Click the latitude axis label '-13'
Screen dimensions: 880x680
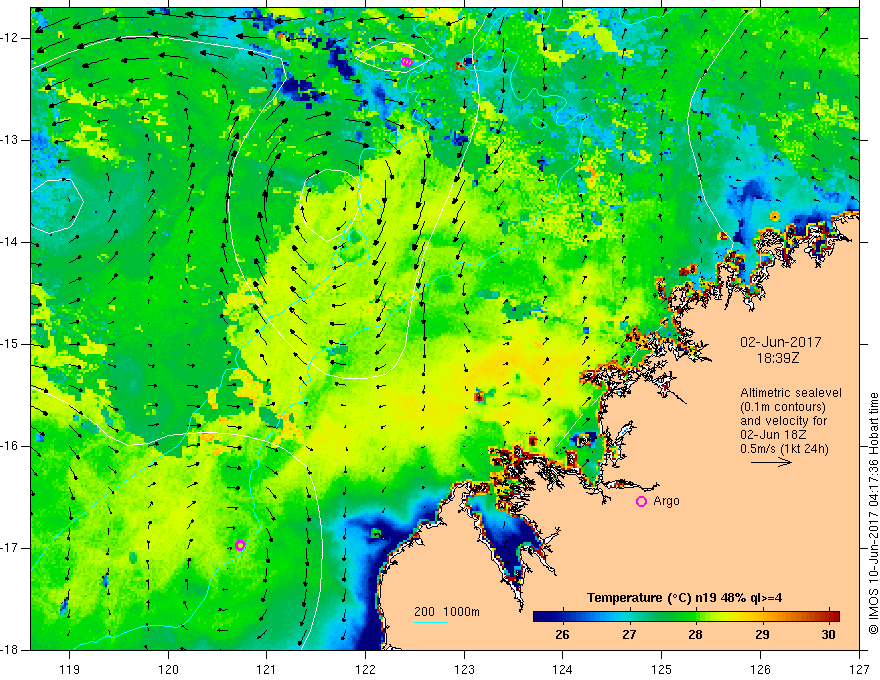[x=10, y=140]
